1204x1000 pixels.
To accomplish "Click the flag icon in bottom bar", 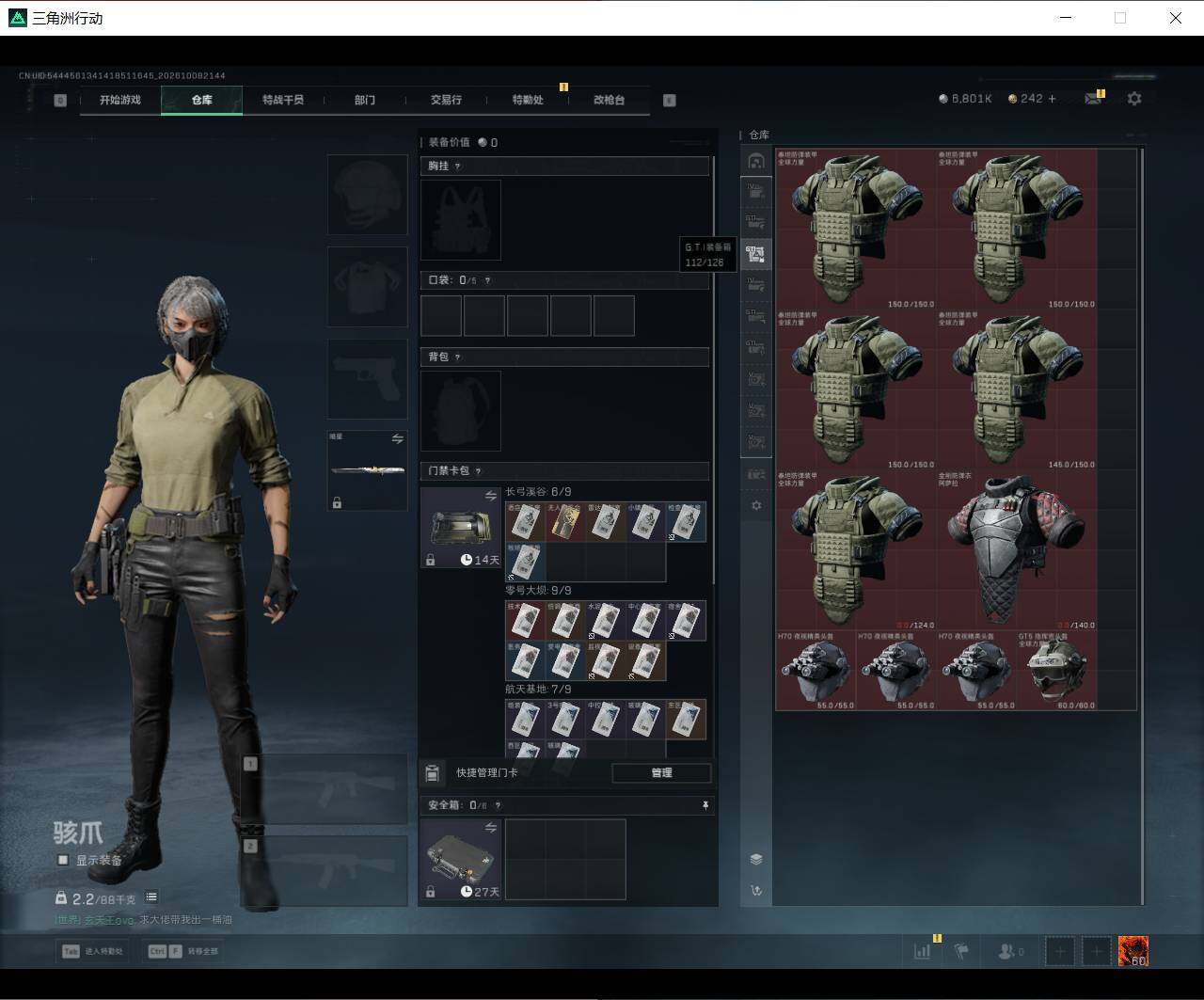I will pos(961,951).
